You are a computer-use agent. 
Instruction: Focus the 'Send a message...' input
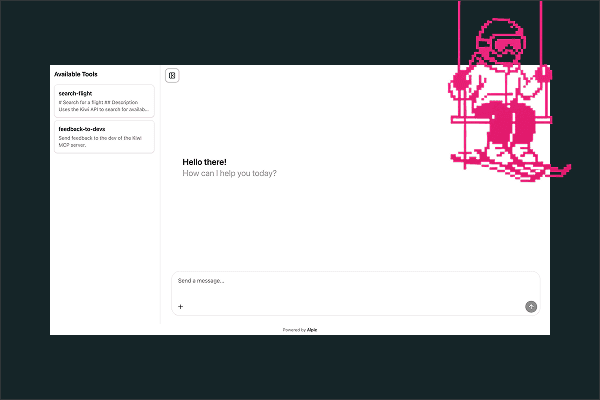coord(355,287)
